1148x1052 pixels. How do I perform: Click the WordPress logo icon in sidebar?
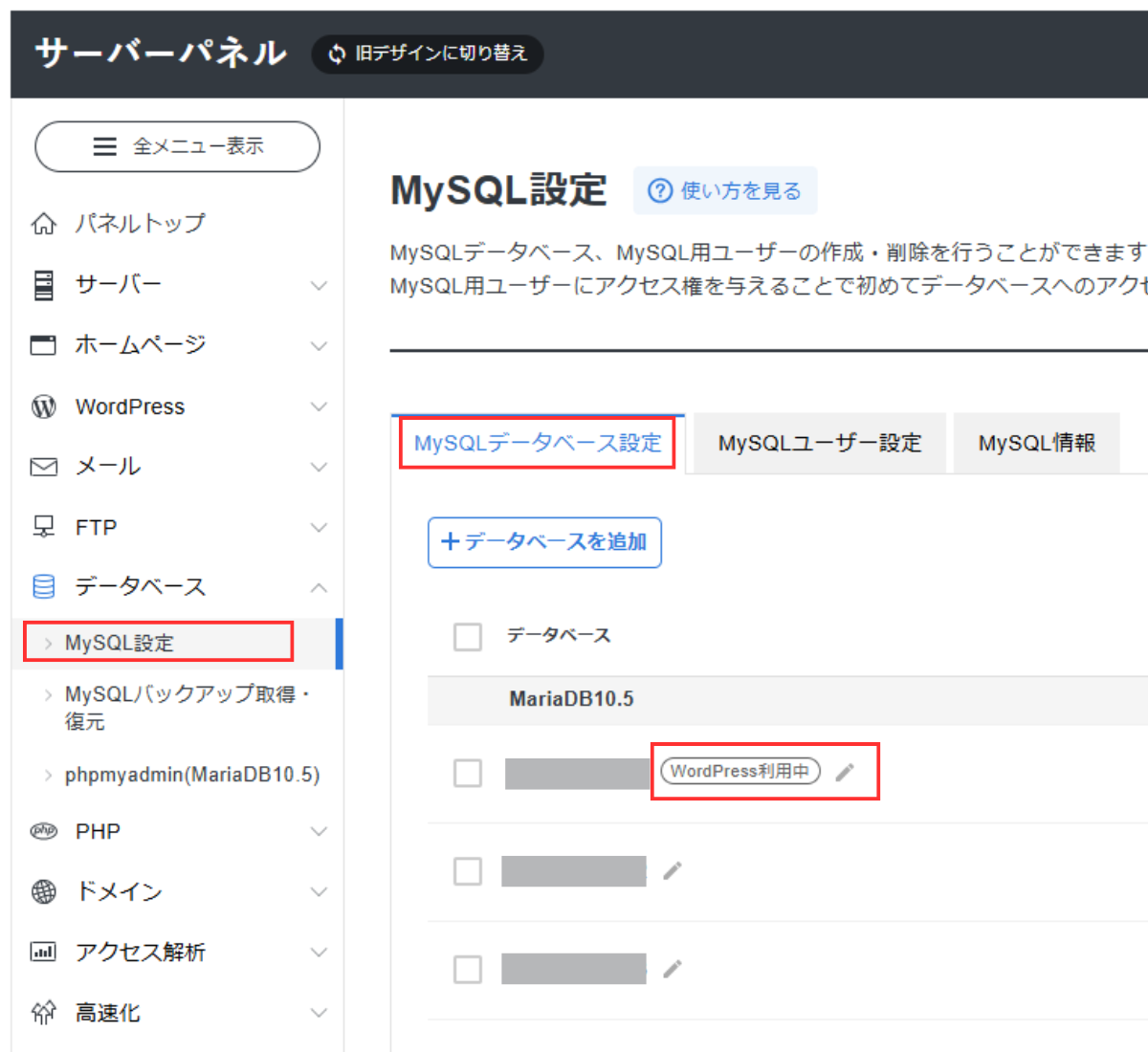click(44, 406)
